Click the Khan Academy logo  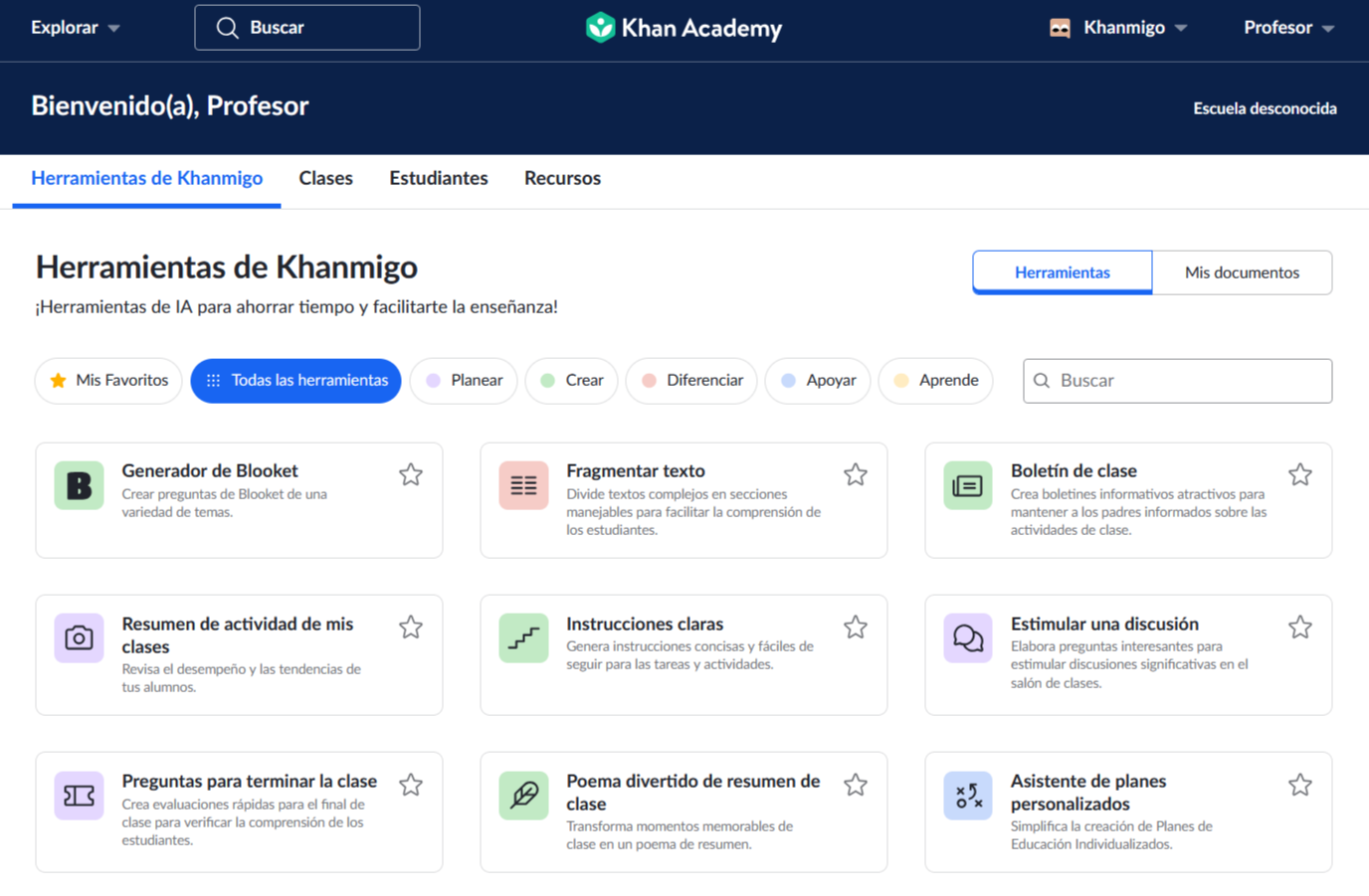click(x=684, y=28)
